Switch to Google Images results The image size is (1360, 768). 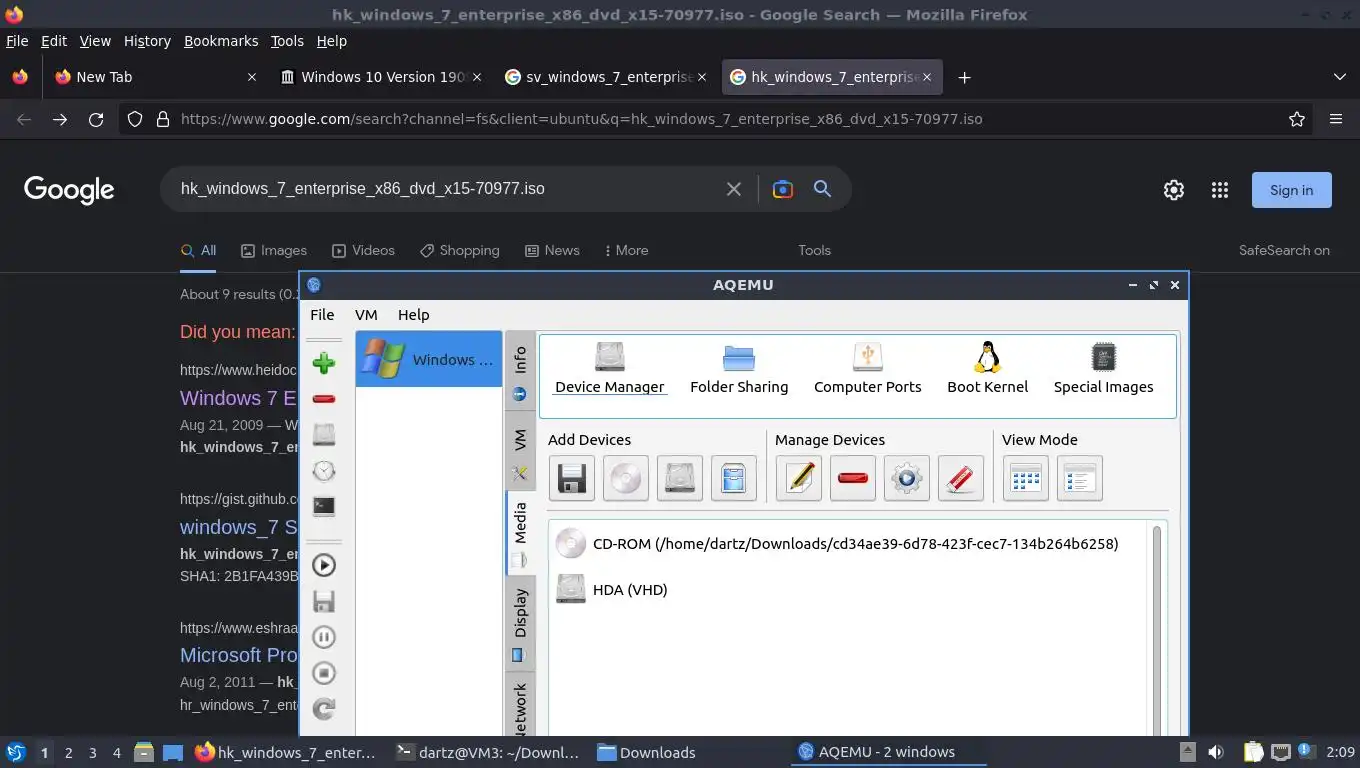point(274,250)
